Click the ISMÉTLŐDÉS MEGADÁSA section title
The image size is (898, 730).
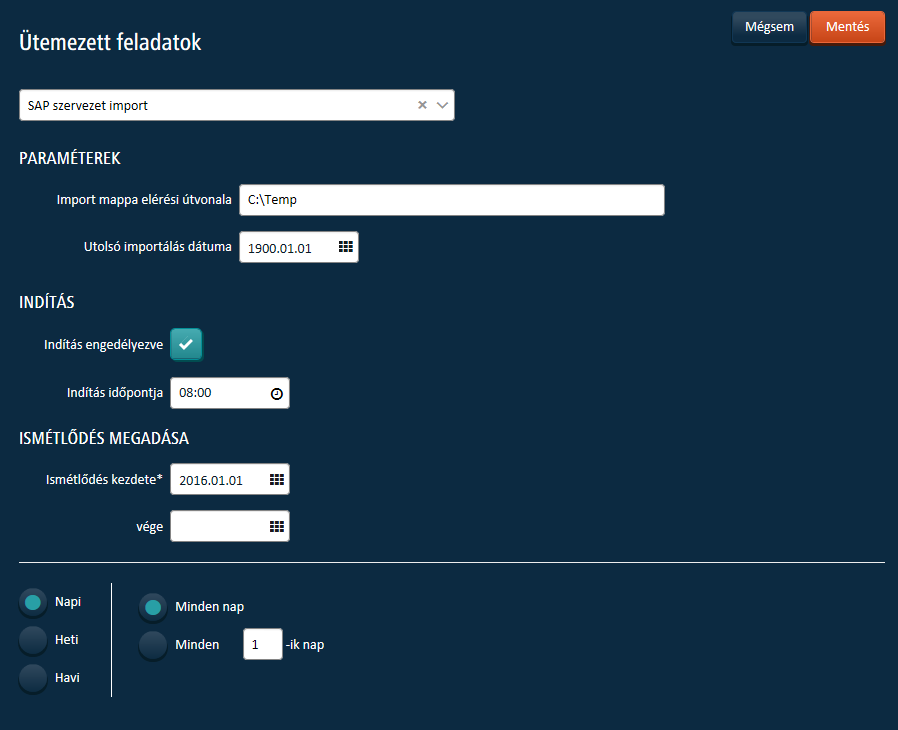click(x=104, y=438)
